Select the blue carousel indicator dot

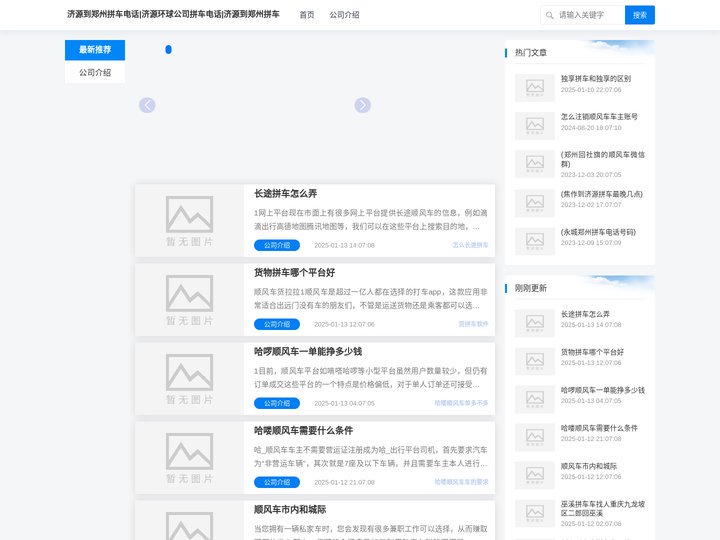pos(169,49)
